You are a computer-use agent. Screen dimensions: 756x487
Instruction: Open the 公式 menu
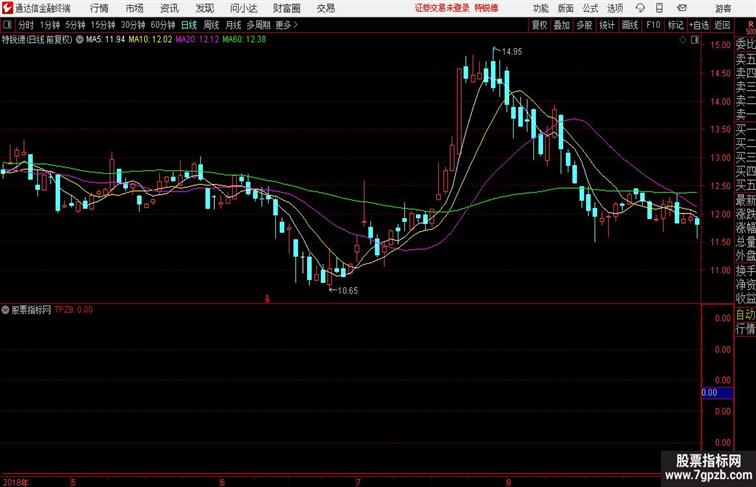click(590, 8)
